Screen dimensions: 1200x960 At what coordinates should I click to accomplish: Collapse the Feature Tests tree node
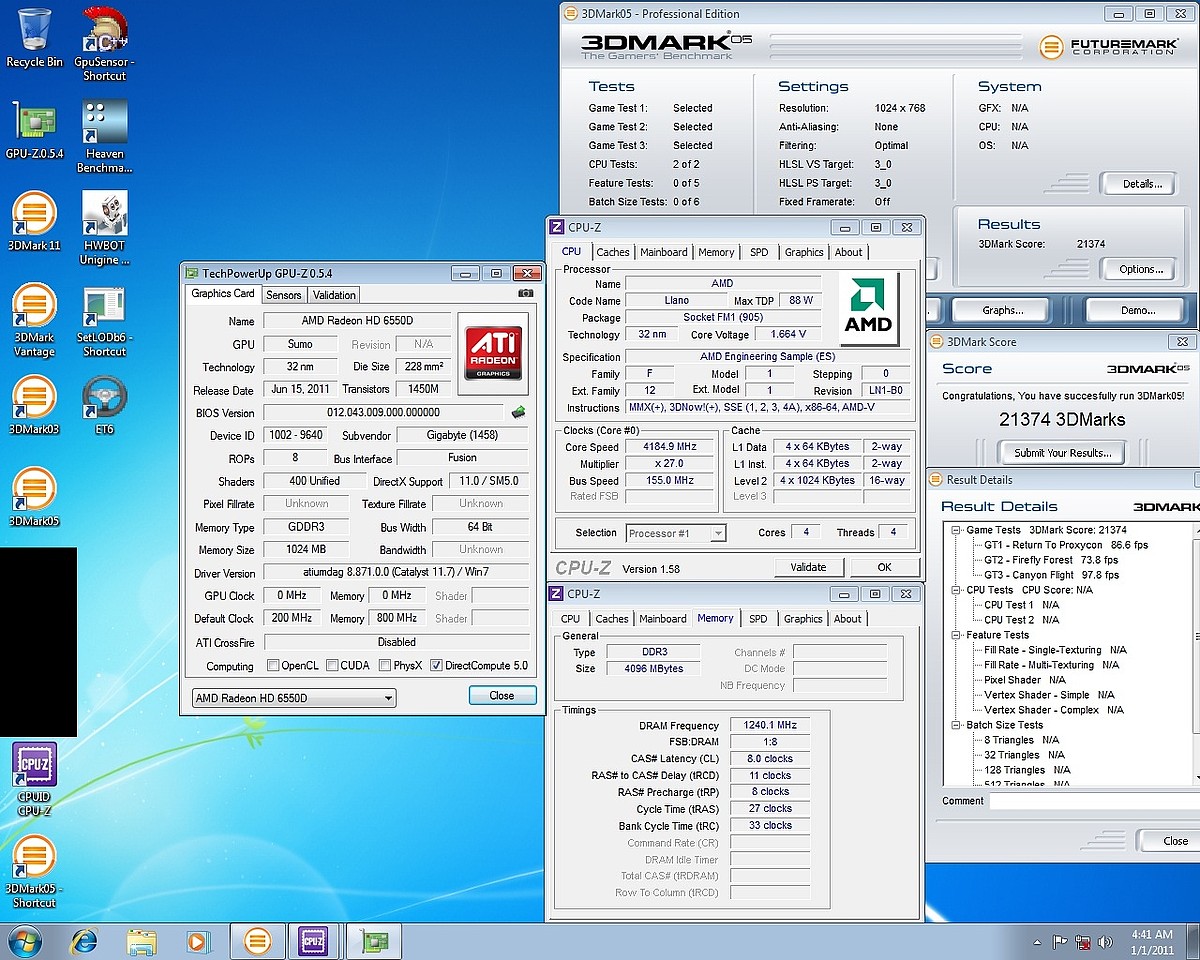(957, 635)
